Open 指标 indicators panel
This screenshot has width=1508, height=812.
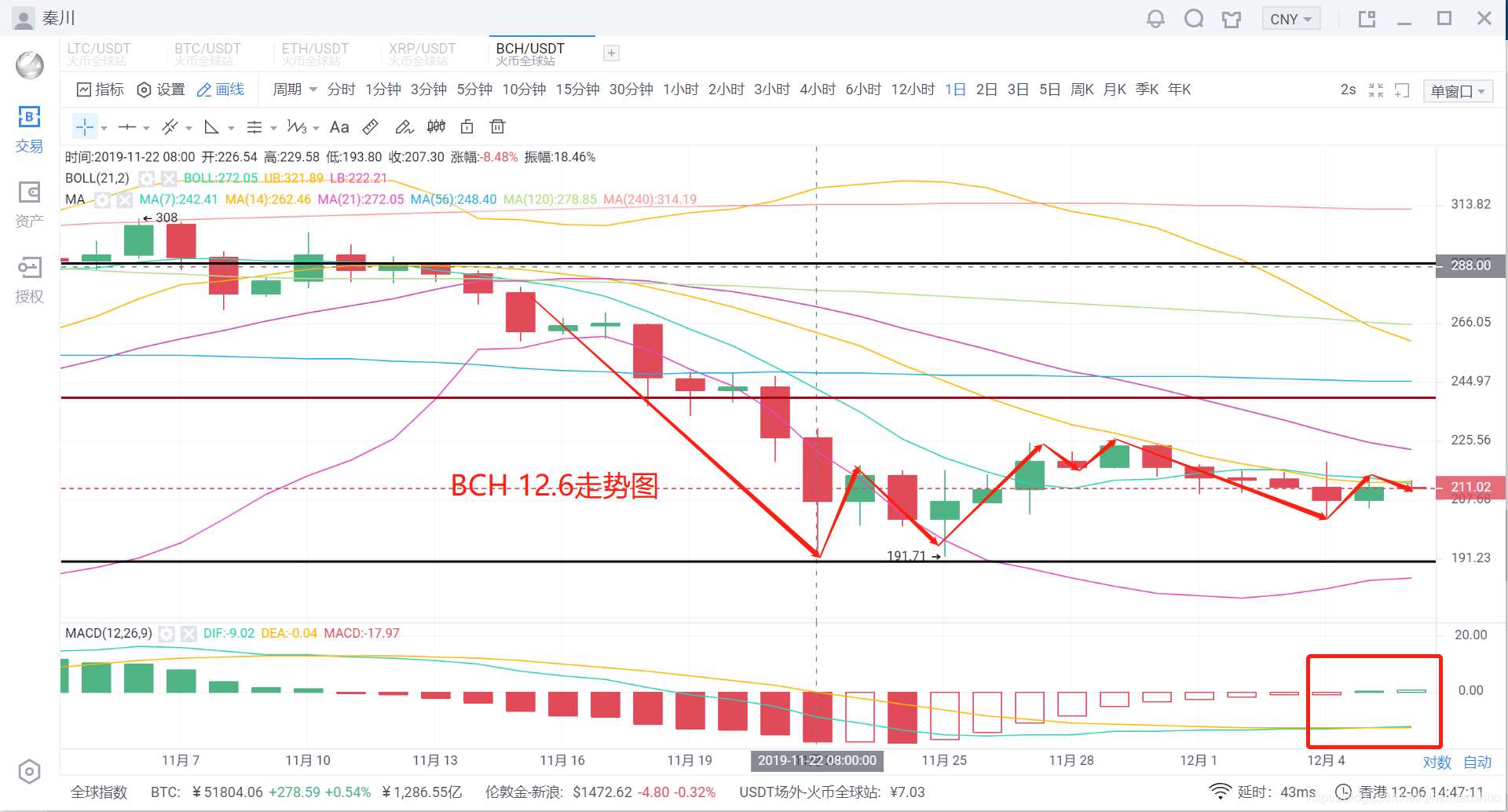click(100, 90)
